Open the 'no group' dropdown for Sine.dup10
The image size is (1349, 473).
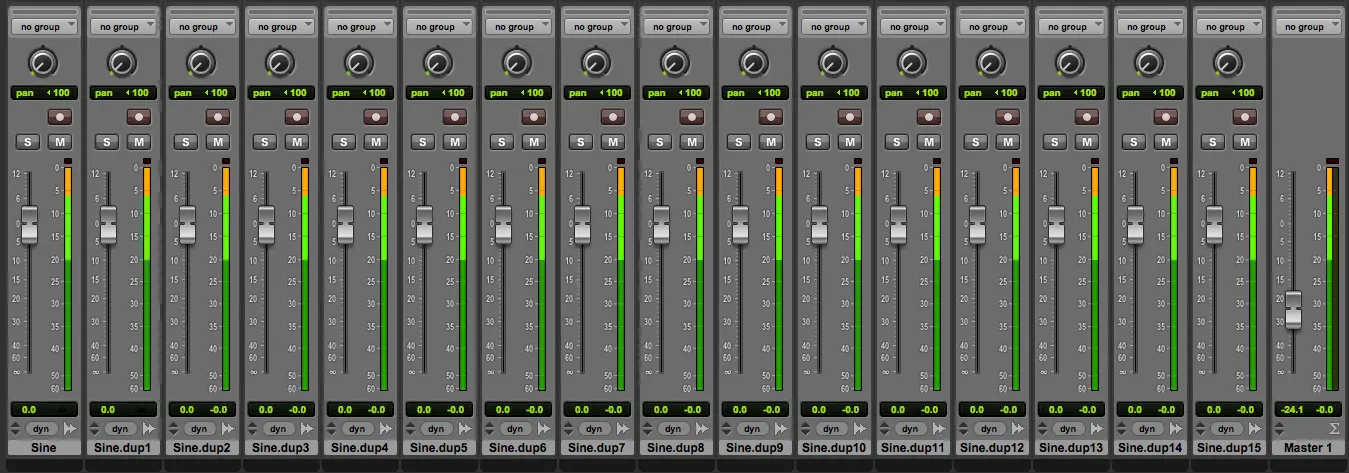pyautogui.click(x=833, y=27)
